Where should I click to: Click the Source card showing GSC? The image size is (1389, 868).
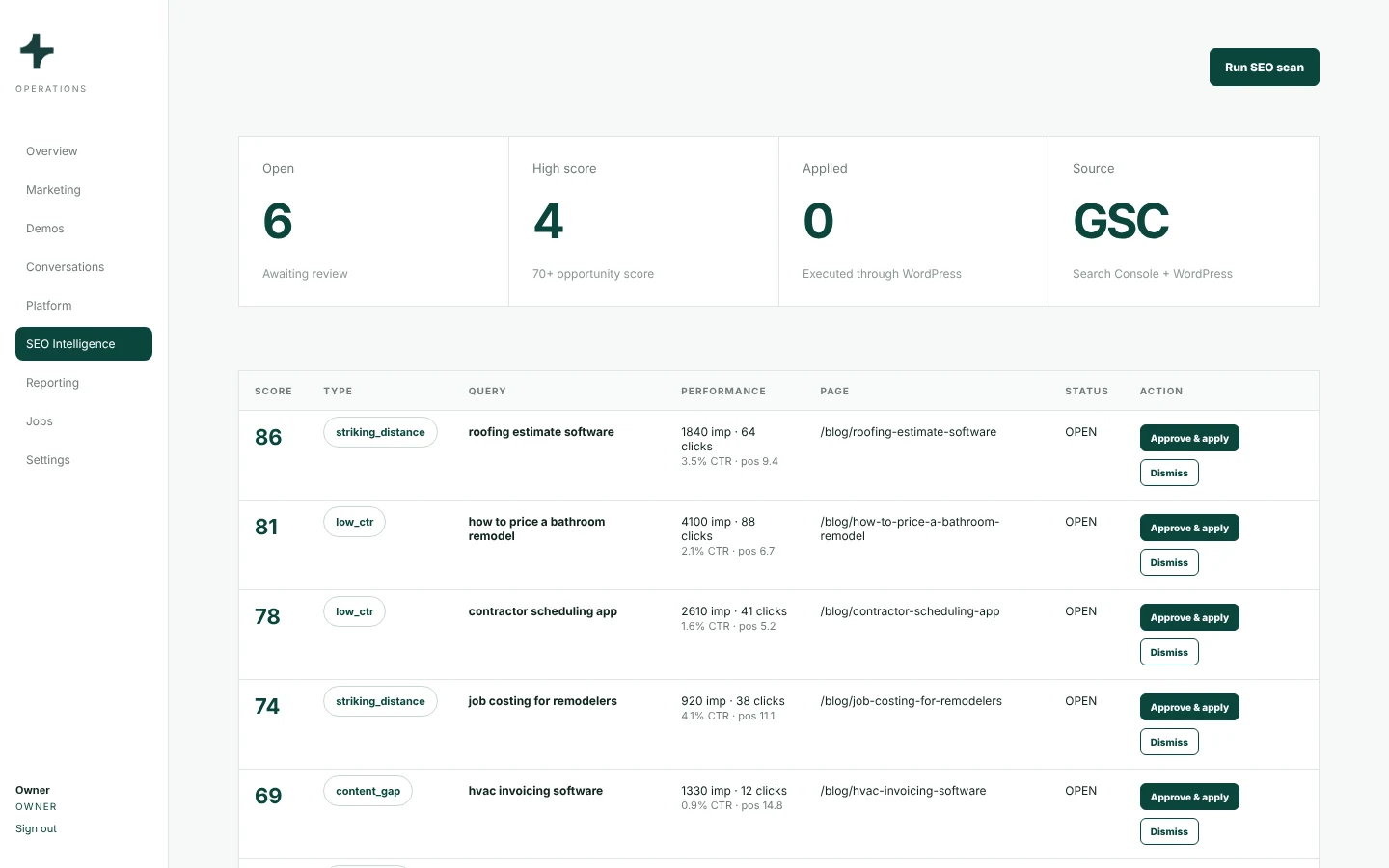pos(1184,222)
